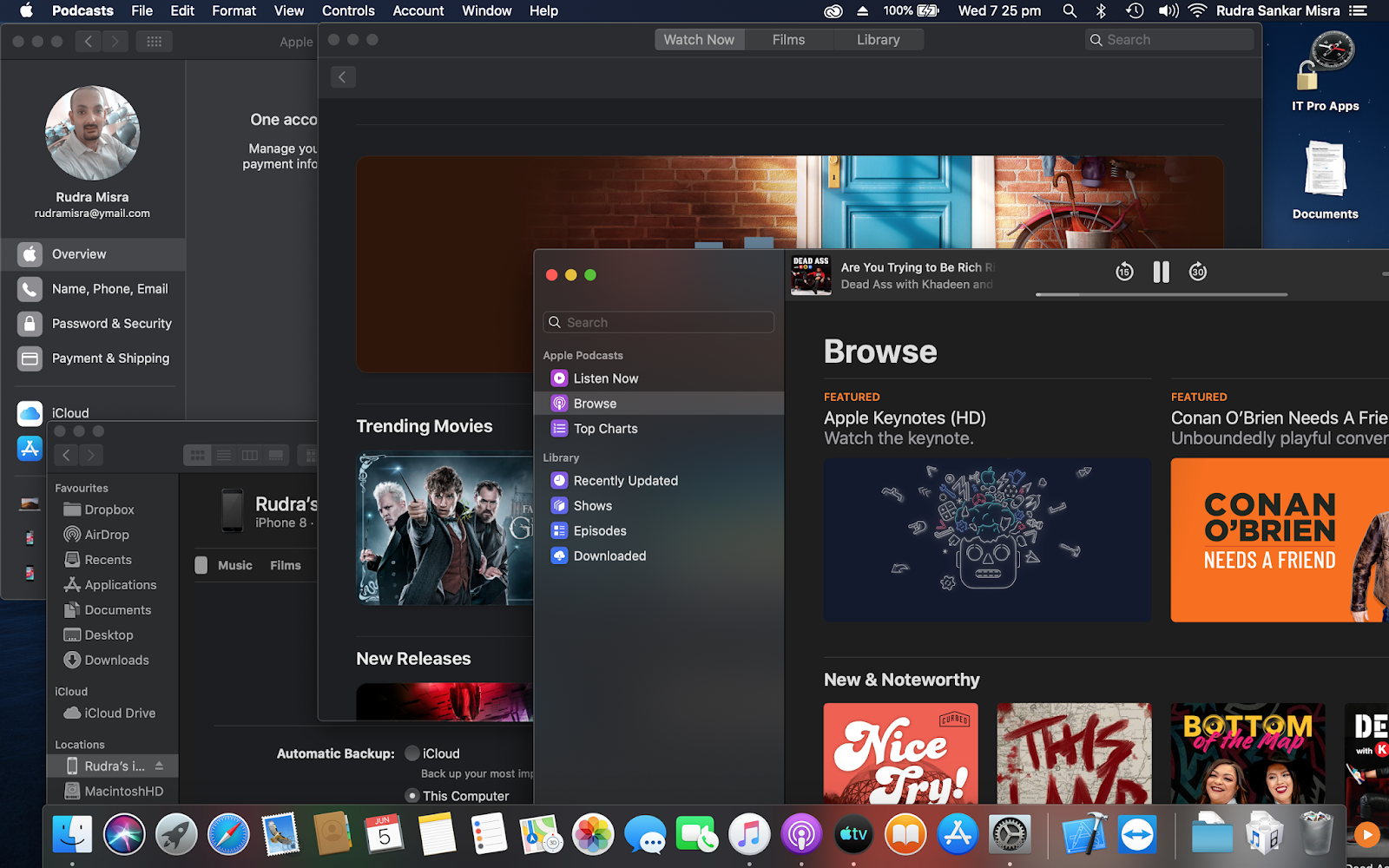
Task: Switch Finder to column view
Action: 250,455
